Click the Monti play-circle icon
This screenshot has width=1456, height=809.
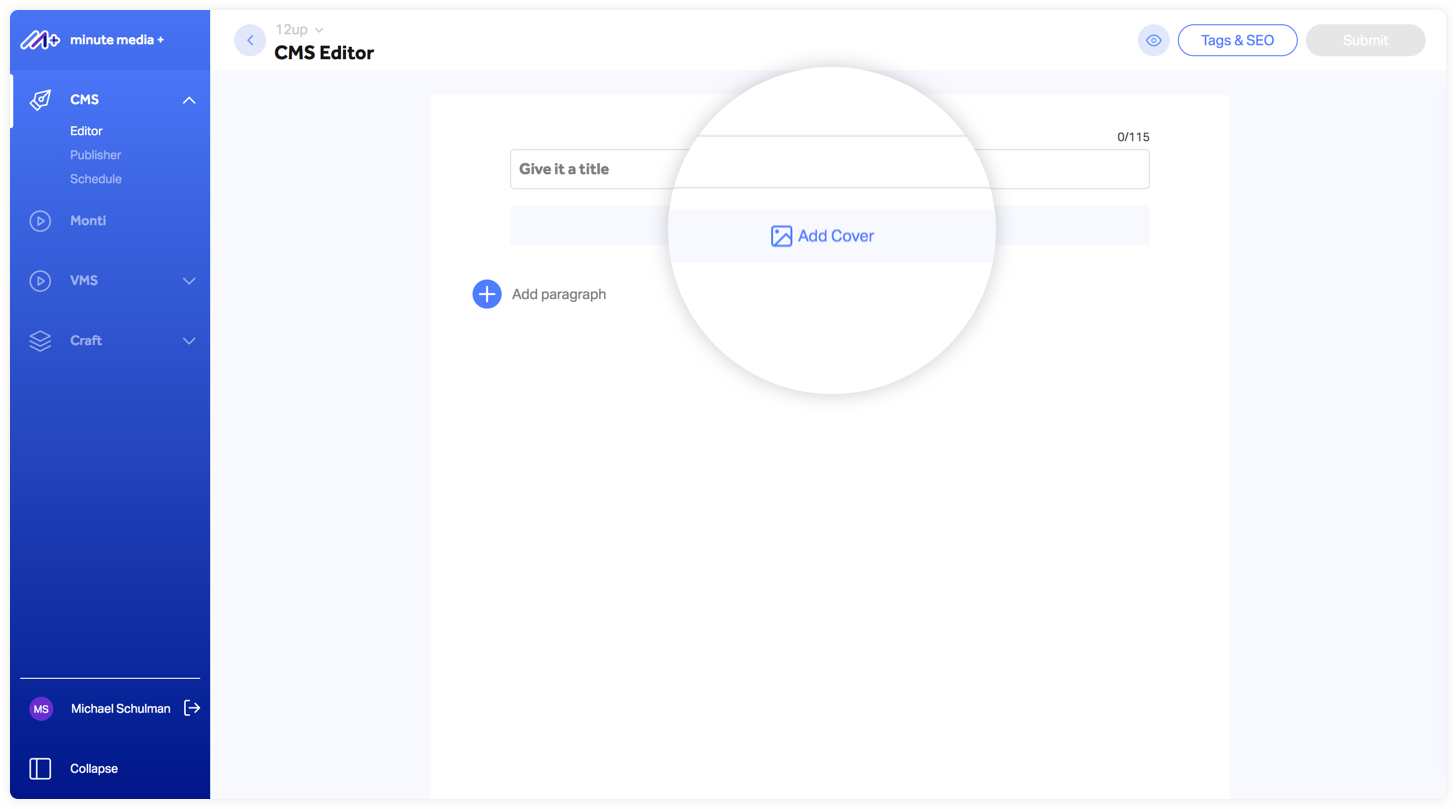click(x=40, y=221)
